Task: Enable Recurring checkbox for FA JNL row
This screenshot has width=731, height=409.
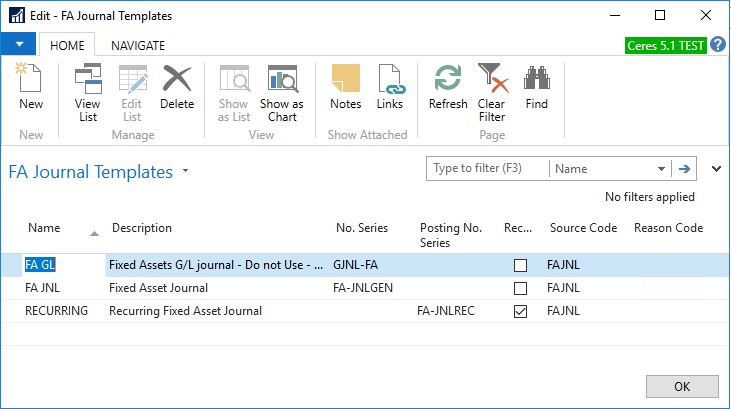Action: [519, 288]
